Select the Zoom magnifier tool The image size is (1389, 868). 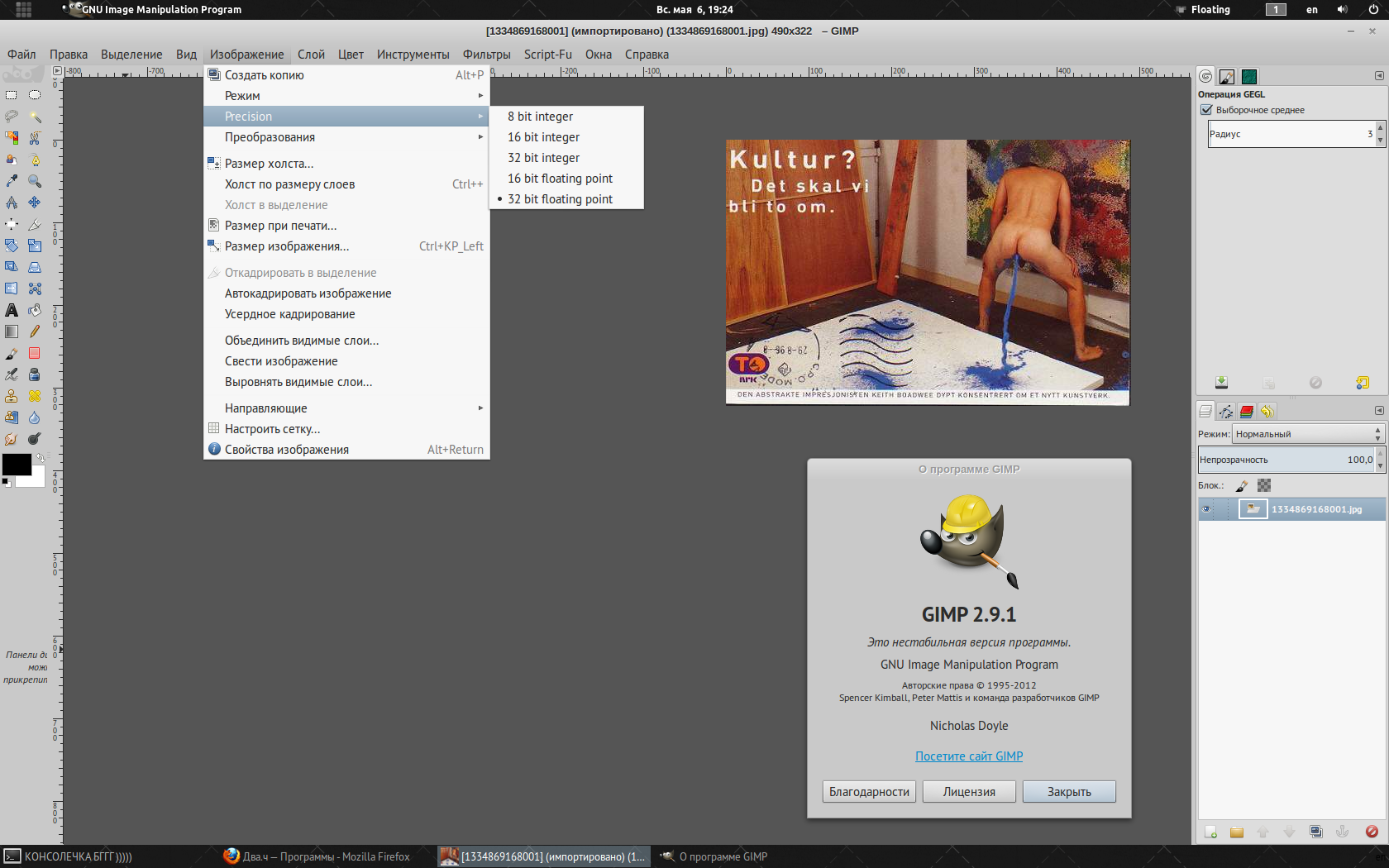(x=35, y=181)
